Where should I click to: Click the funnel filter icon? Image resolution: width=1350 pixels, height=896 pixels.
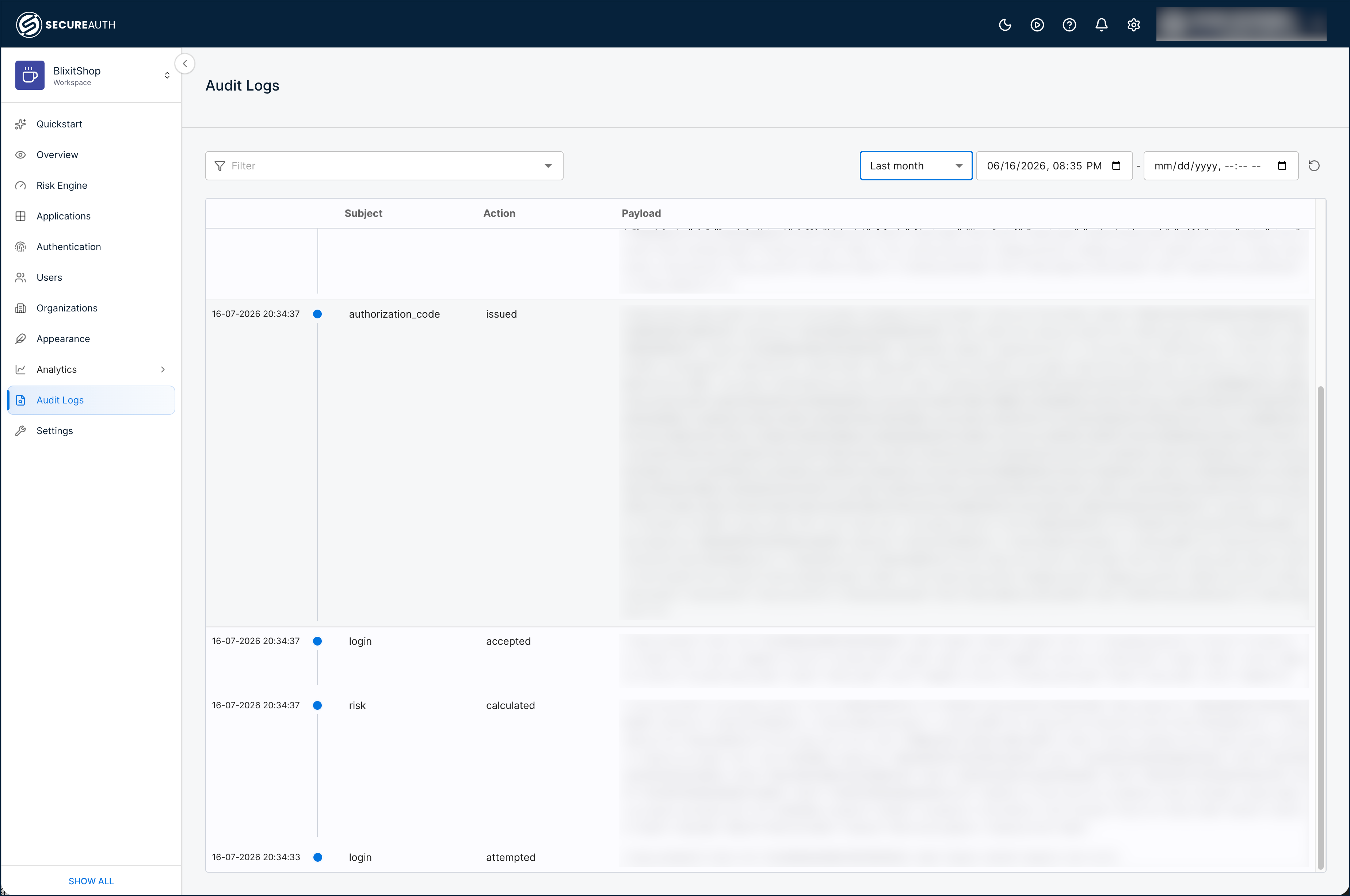[x=220, y=166]
